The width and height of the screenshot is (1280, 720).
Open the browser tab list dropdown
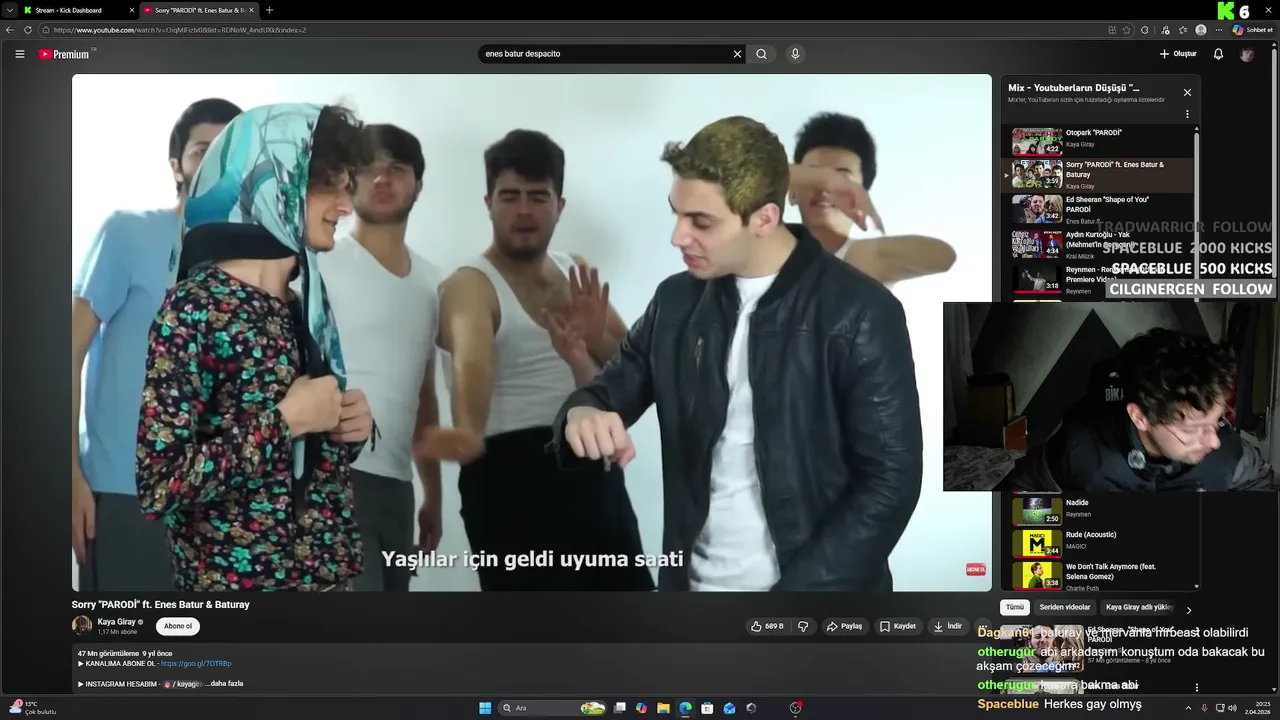point(8,10)
